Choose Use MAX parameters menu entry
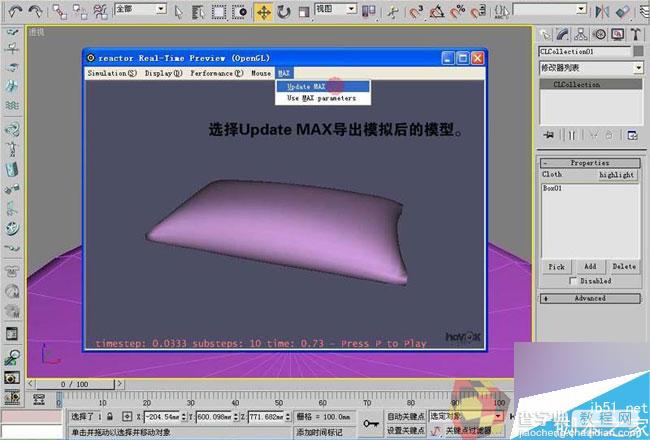This screenshot has height=440, width=650. click(x=323, y=98)
